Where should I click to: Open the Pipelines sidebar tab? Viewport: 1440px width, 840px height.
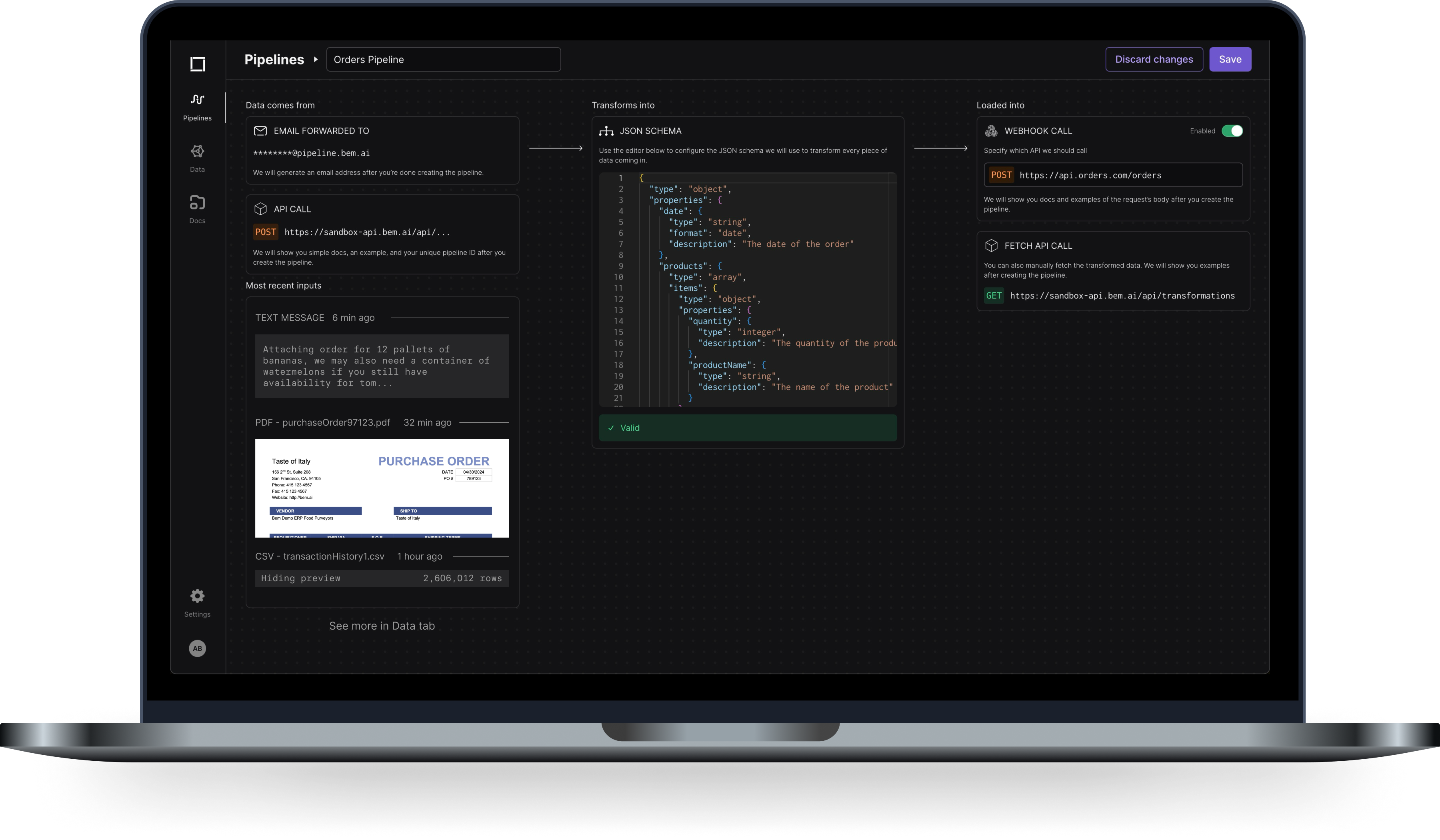coord(197,107)
